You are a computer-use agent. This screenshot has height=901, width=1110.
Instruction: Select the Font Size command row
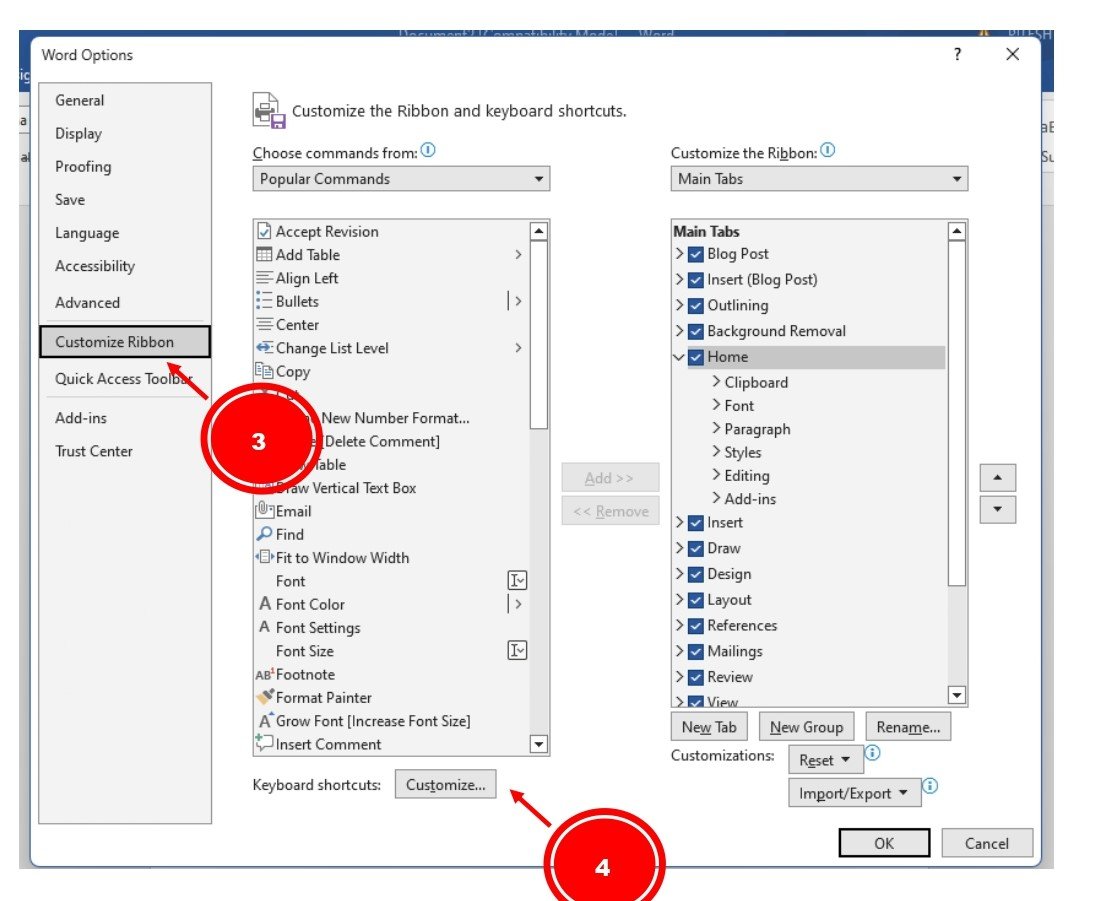[391, 651]
